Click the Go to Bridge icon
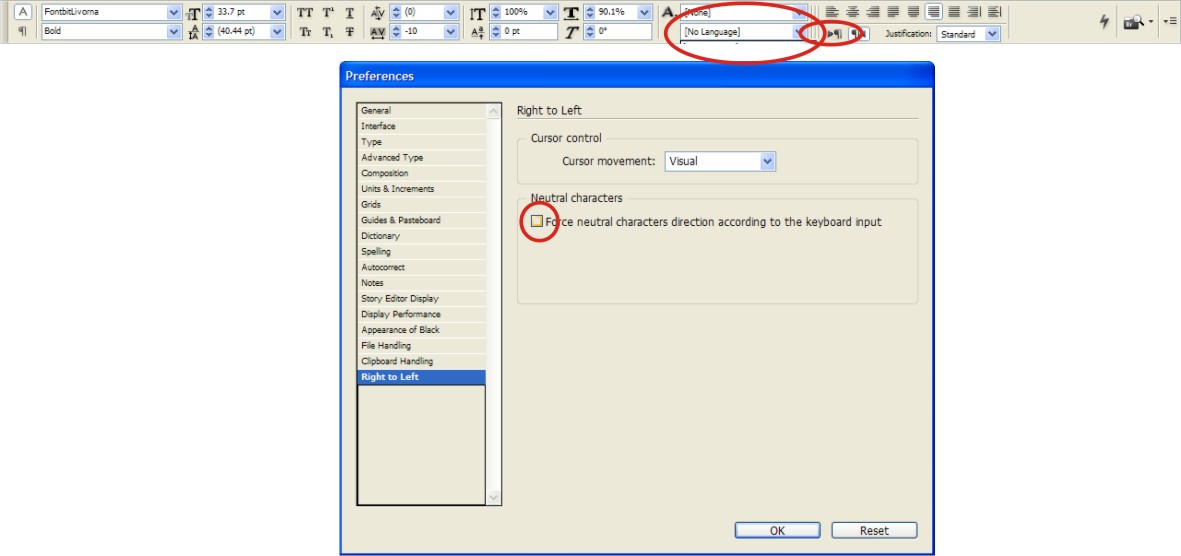1181x556 pixels. pos(1132,23)
